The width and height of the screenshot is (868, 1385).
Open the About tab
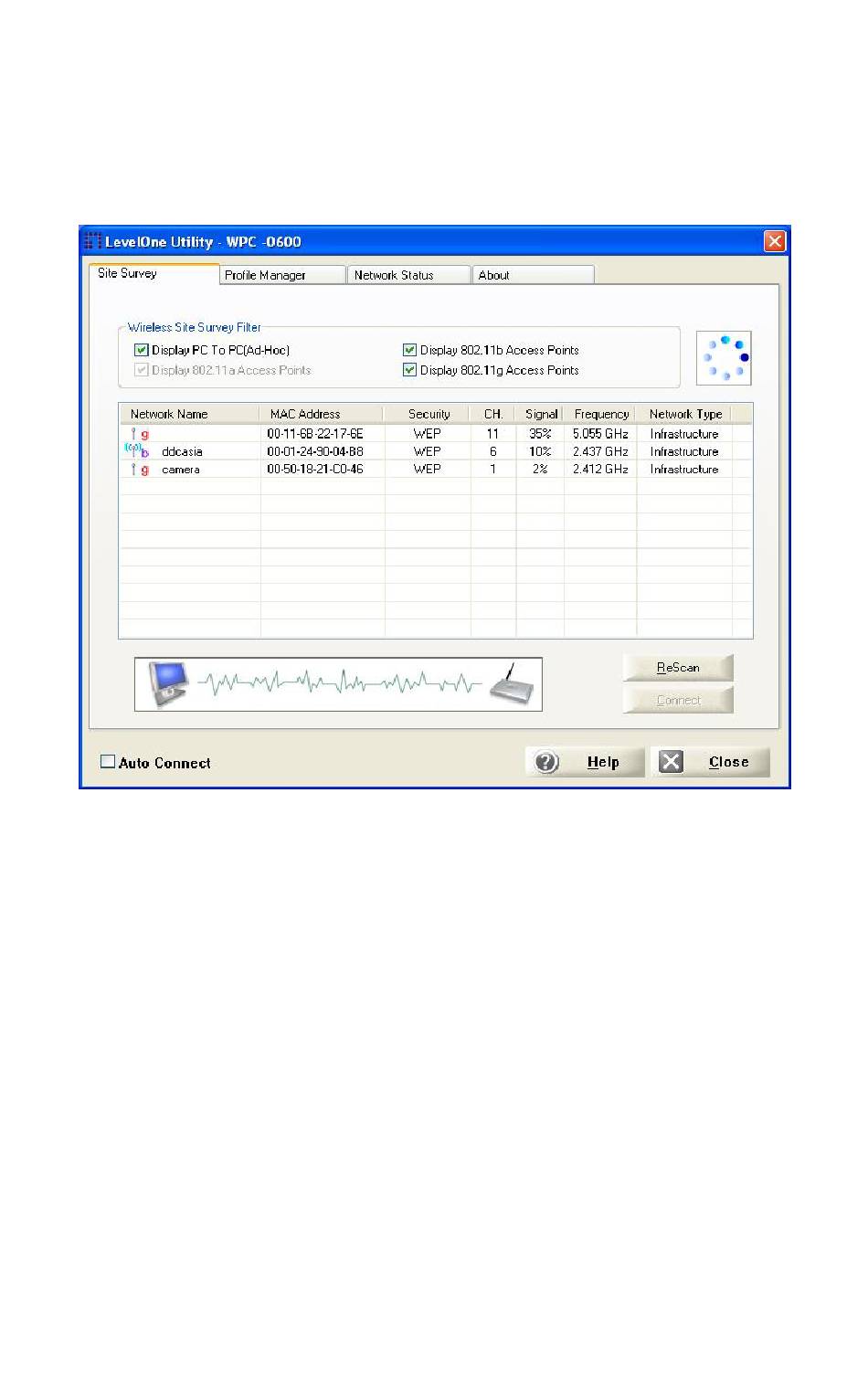(532, 275)
